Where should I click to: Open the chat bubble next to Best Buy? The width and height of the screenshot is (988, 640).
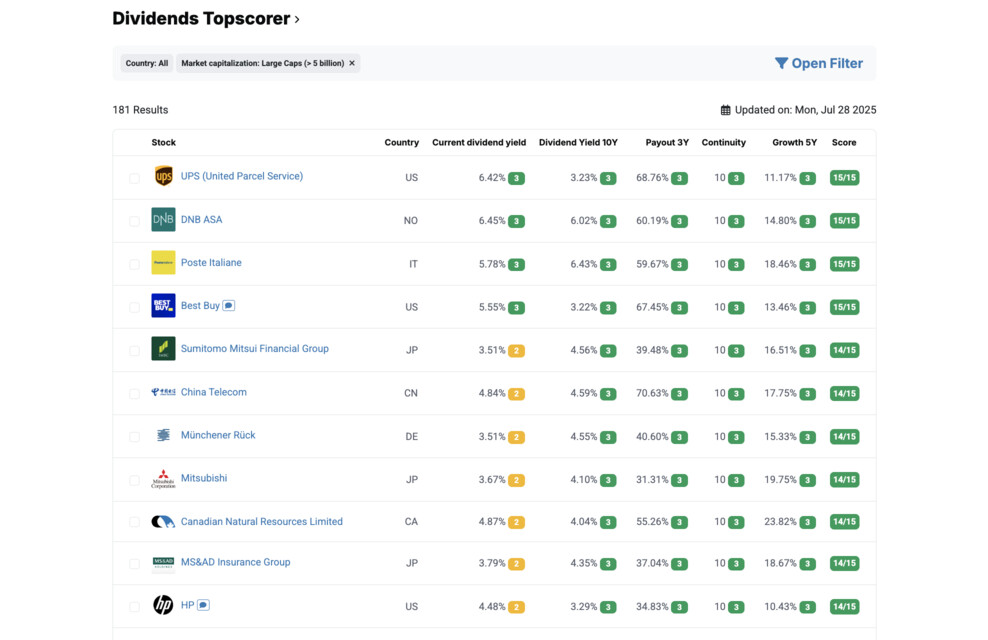click(227, 306)
